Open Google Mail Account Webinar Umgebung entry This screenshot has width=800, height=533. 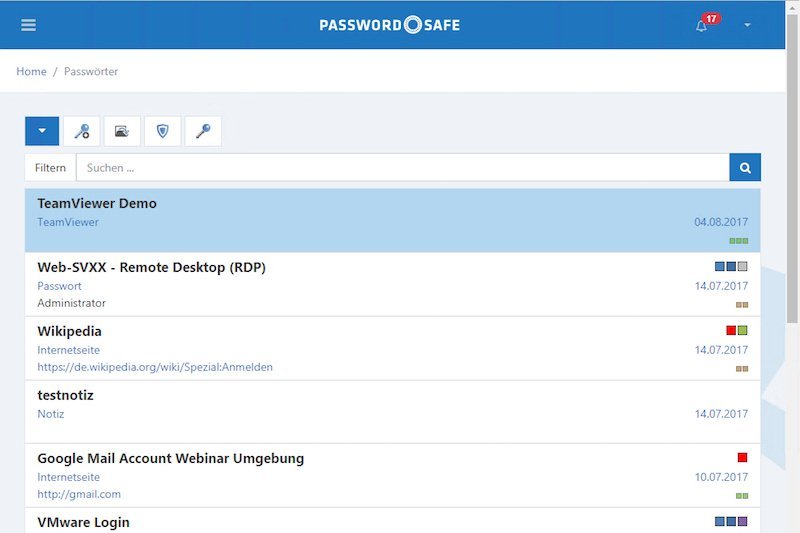click(392, 475)
